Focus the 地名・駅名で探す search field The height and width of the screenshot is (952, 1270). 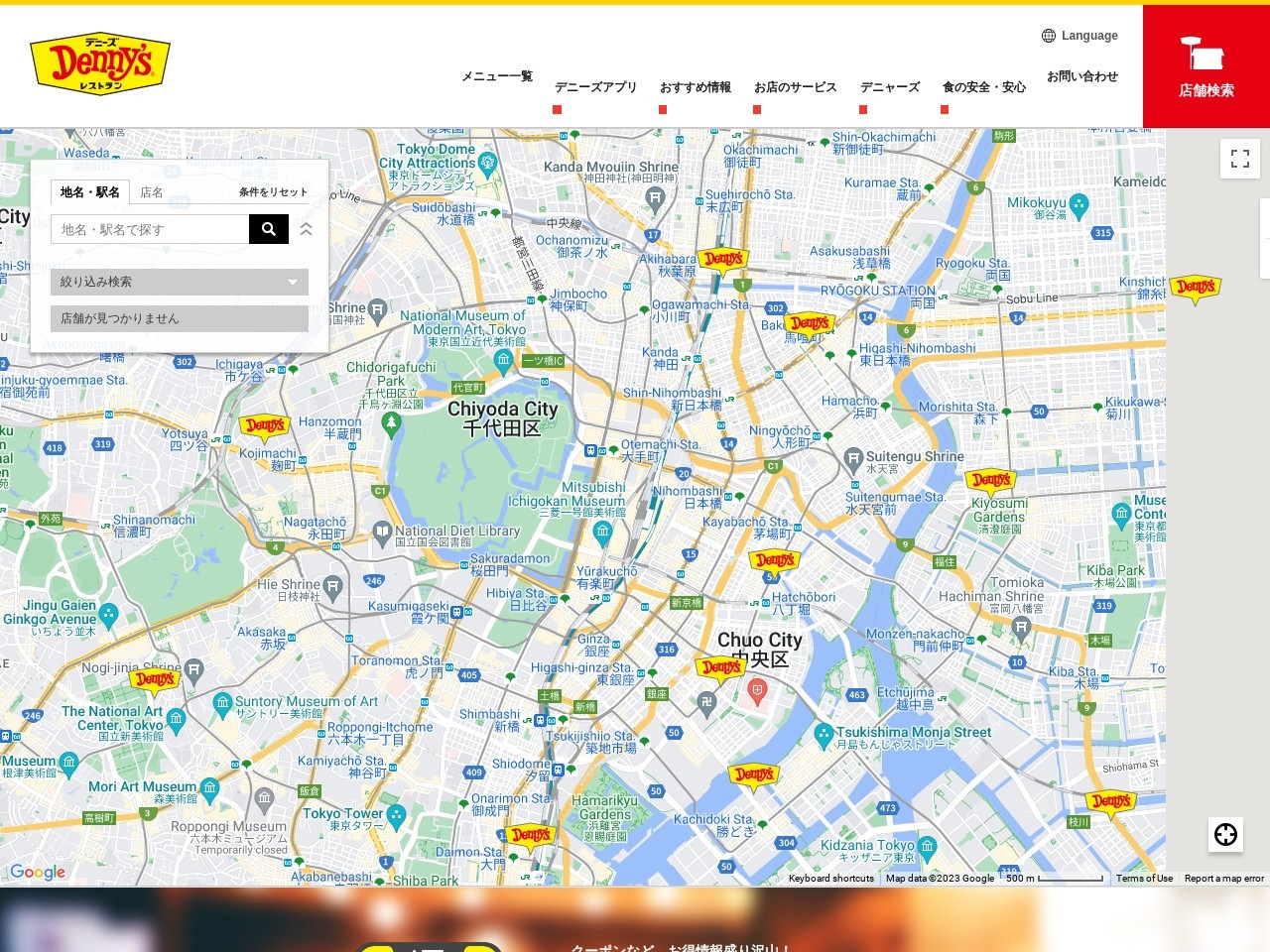click(150, 229)
